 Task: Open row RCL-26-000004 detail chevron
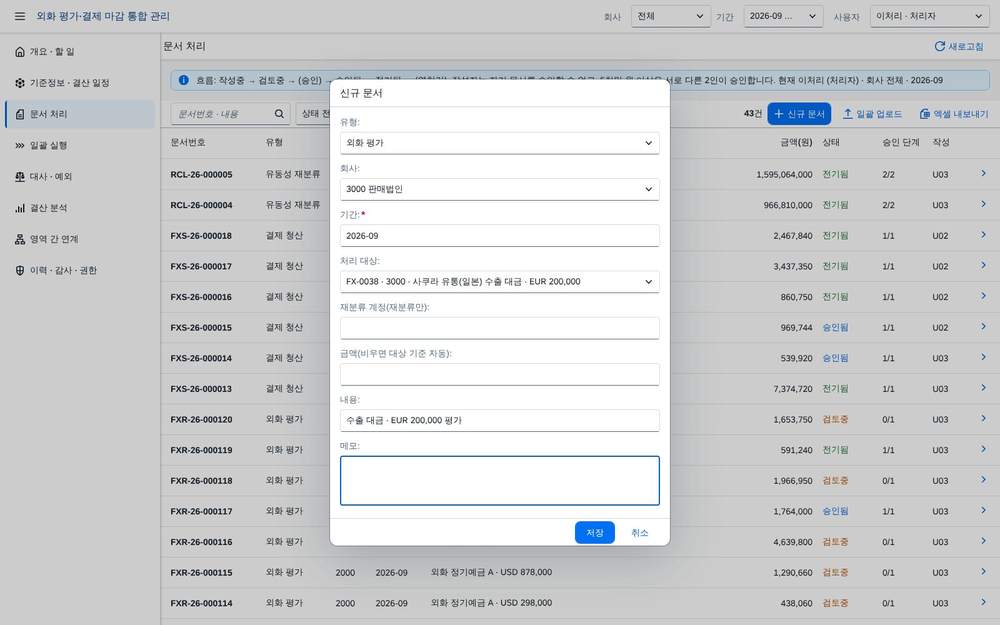point(983,204)
